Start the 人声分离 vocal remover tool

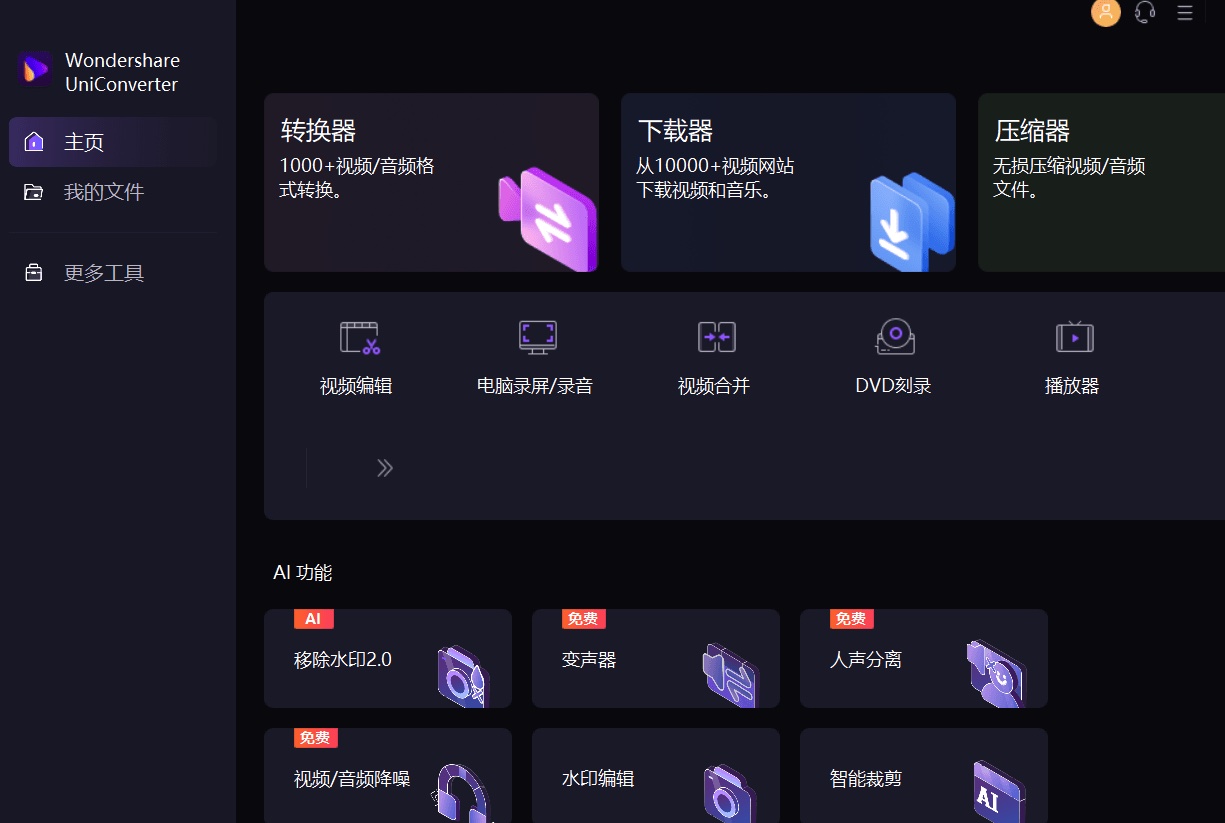923,658
